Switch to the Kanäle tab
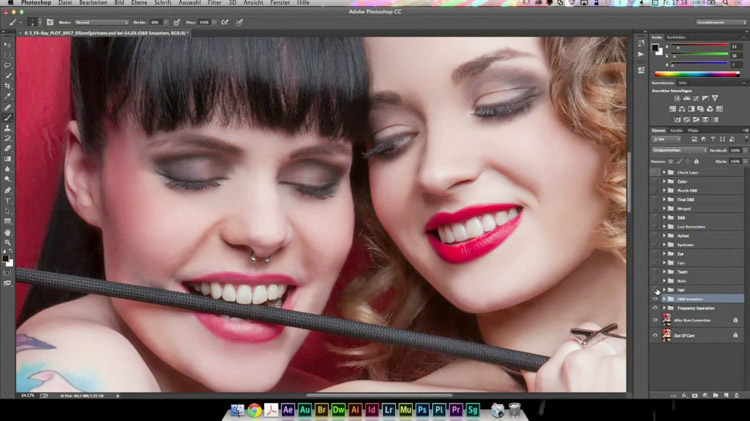 (676, 130)
